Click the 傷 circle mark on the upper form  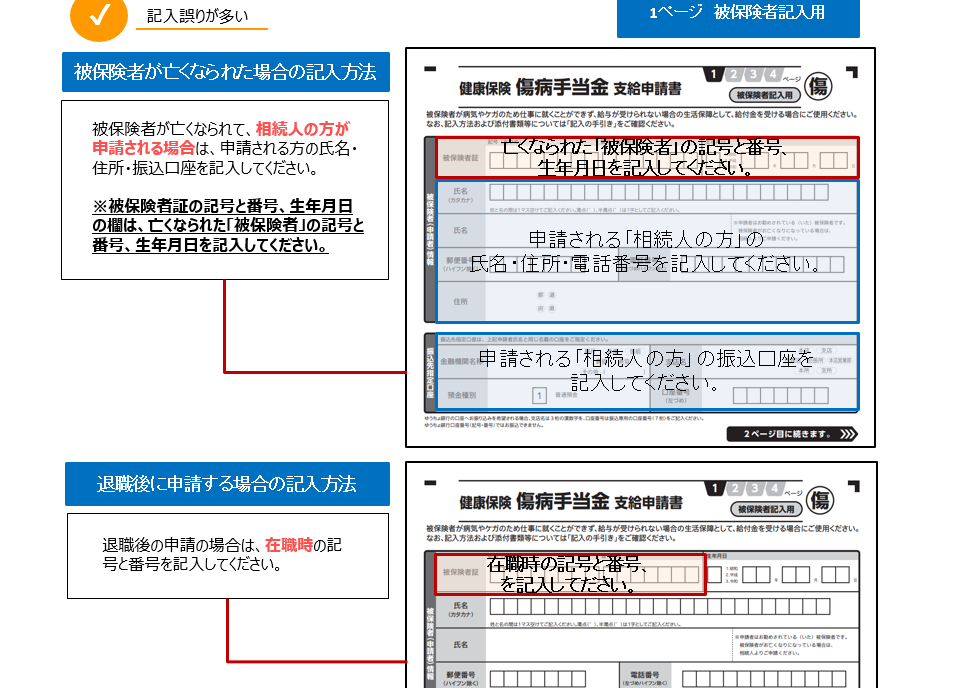818,85
